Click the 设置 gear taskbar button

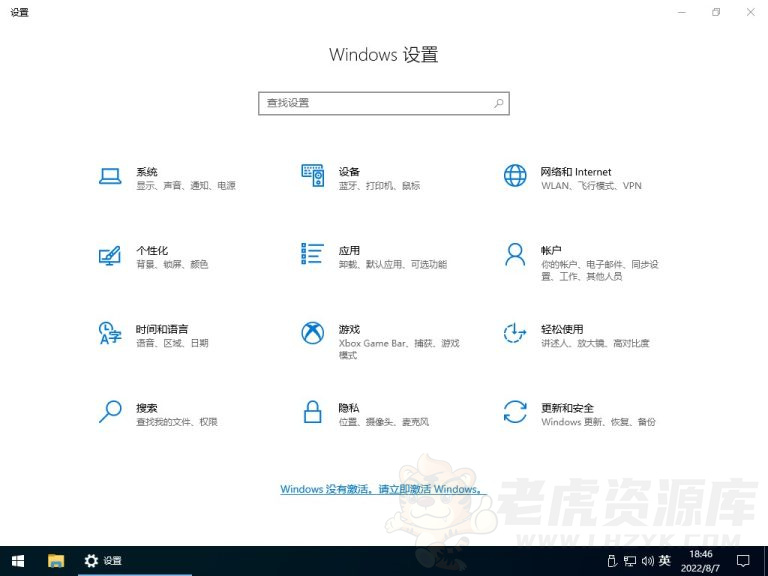coord(135,561)
